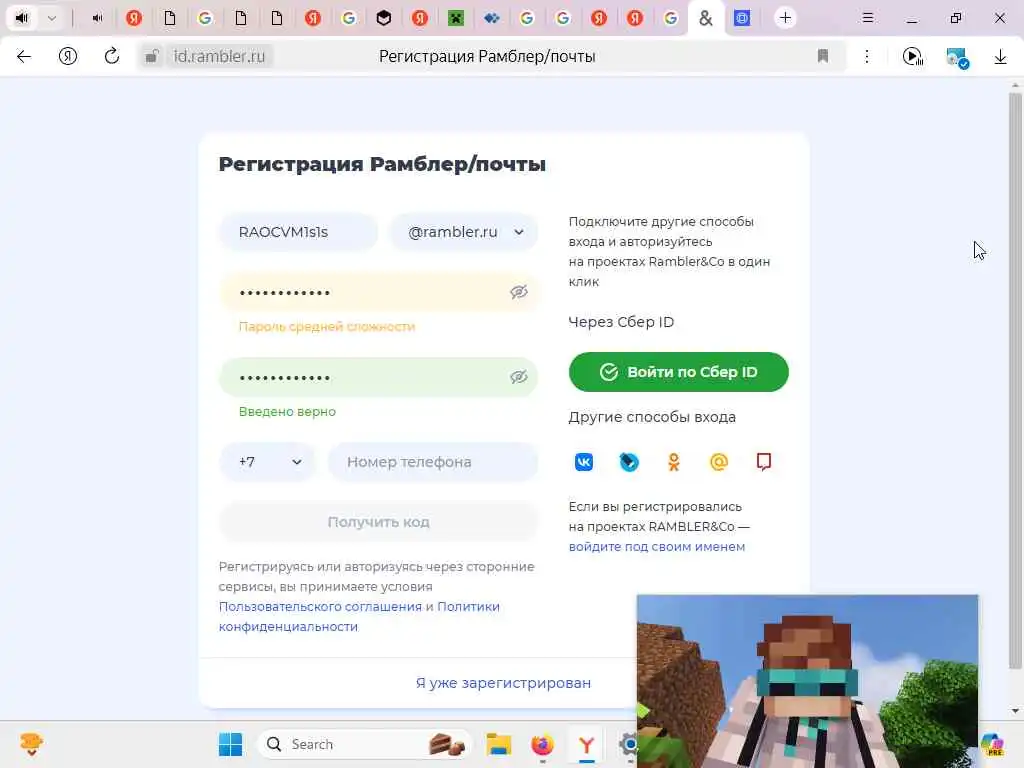
Task: Show the first password with eye icon
Action: (519, 292)
